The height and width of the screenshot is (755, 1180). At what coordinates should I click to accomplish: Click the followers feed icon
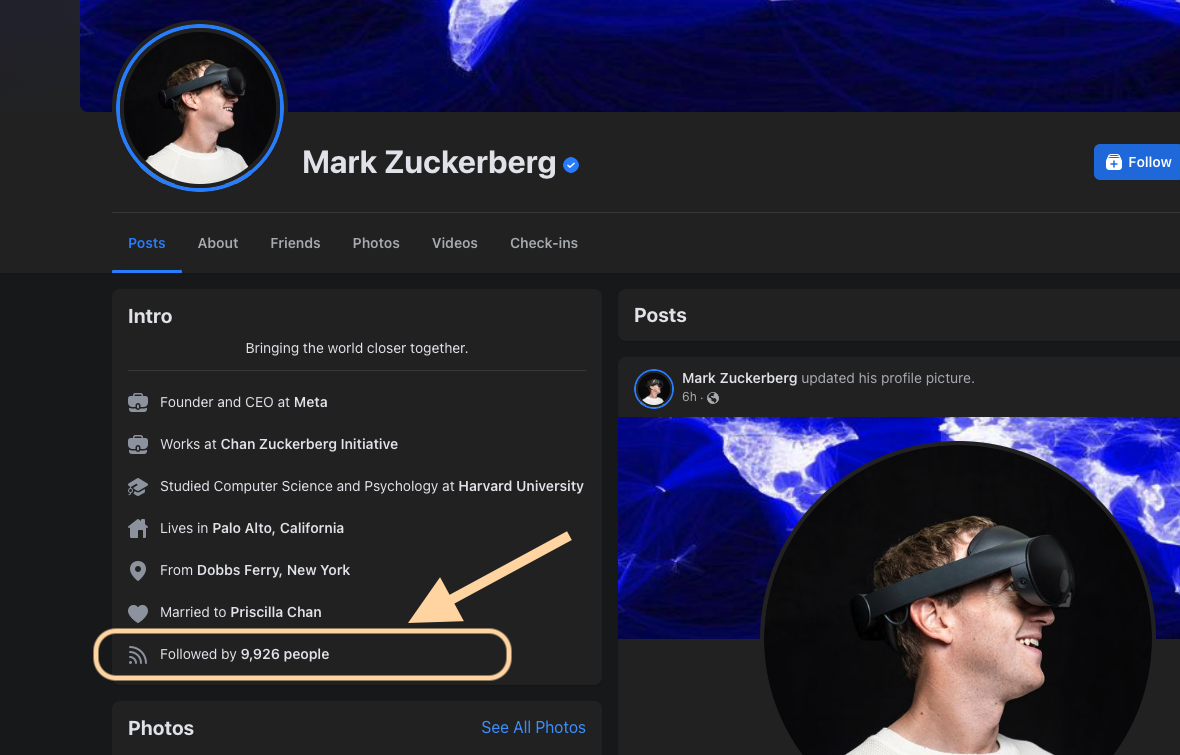pos(138,655)
